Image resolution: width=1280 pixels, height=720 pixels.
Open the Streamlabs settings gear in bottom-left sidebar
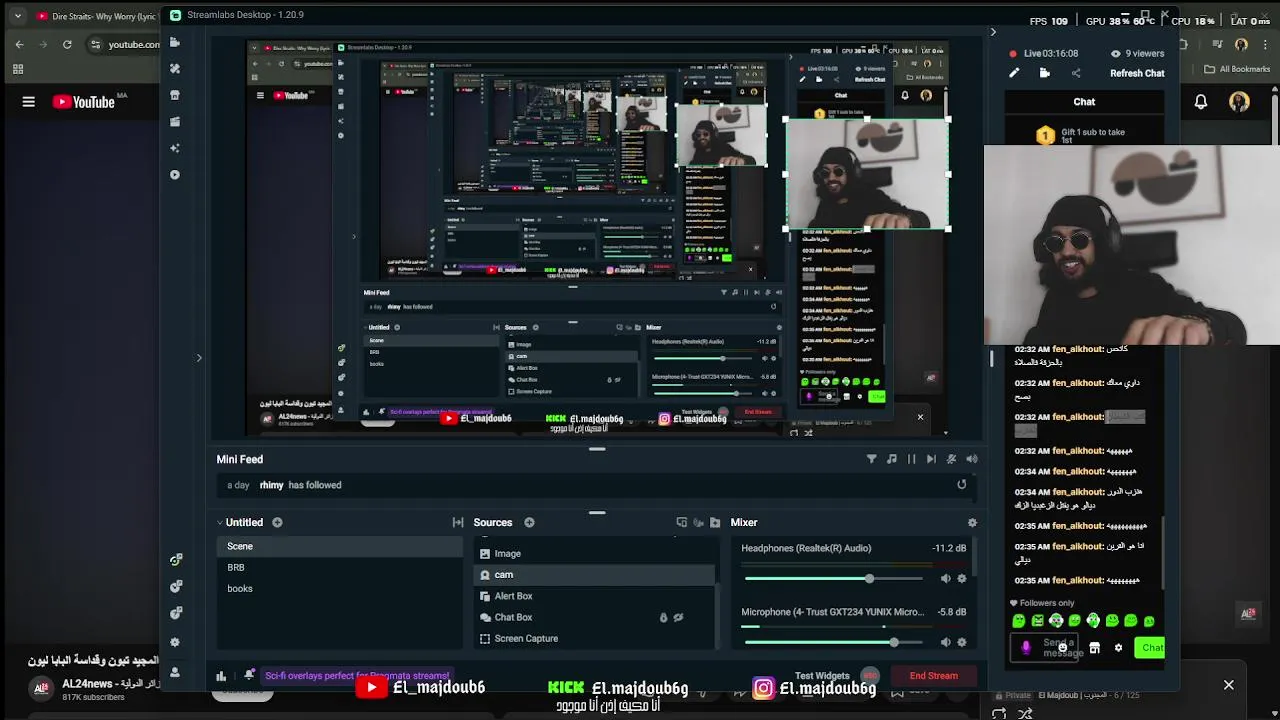[x=176, y=642]
